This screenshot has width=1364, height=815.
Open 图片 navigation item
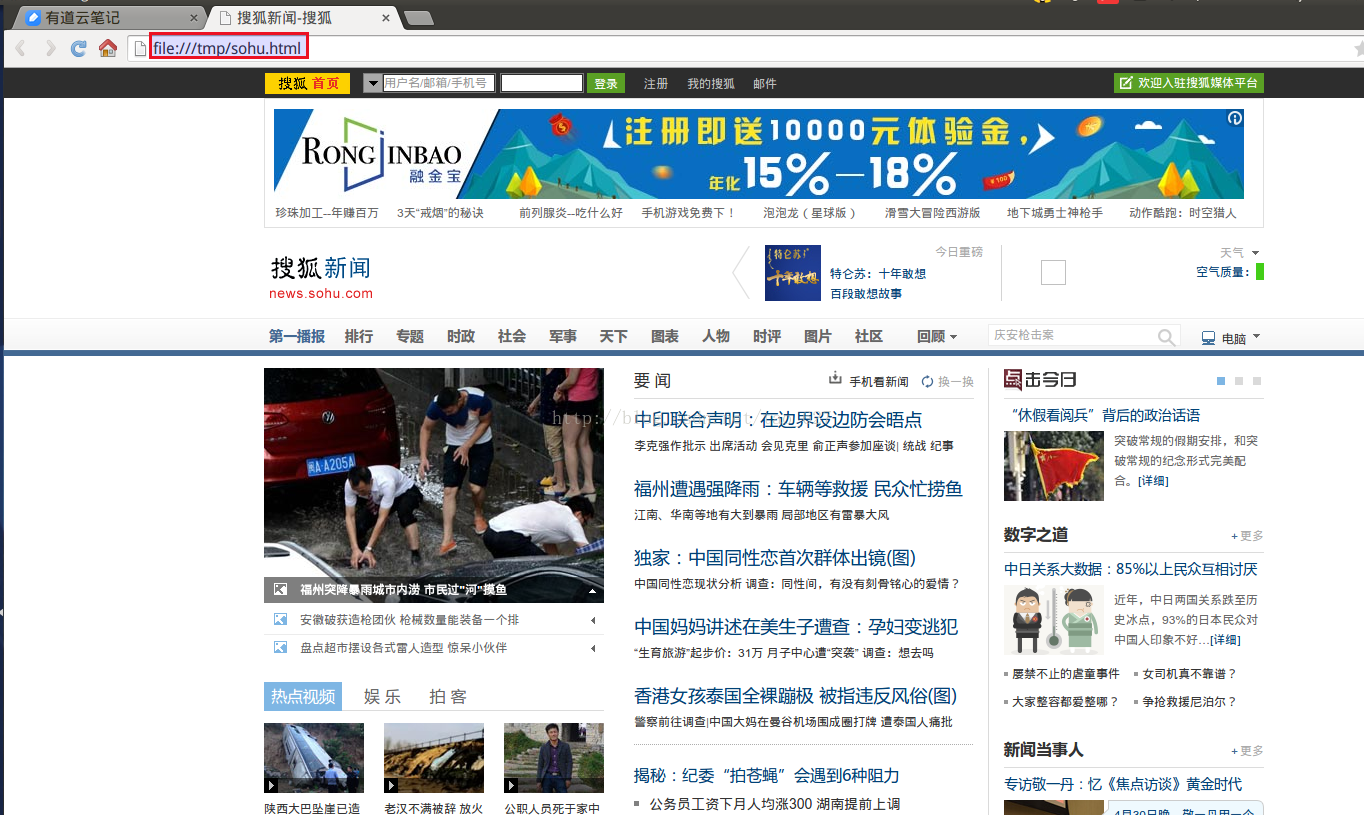coord(818,336)
